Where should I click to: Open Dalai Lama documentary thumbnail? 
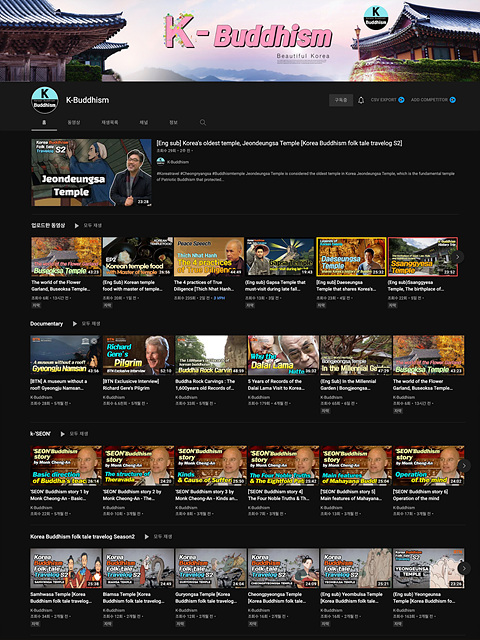pyautogui.click(x=283, y=355)
